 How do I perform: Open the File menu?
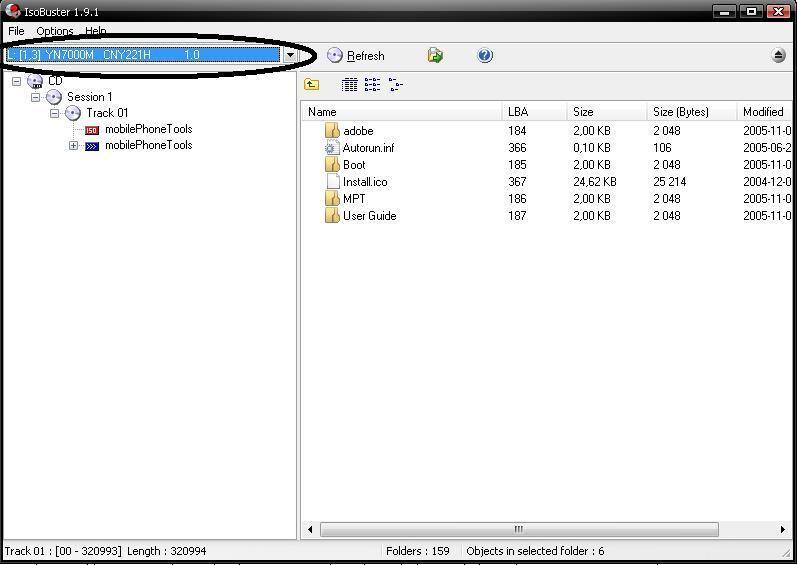(x=16, y=31)
